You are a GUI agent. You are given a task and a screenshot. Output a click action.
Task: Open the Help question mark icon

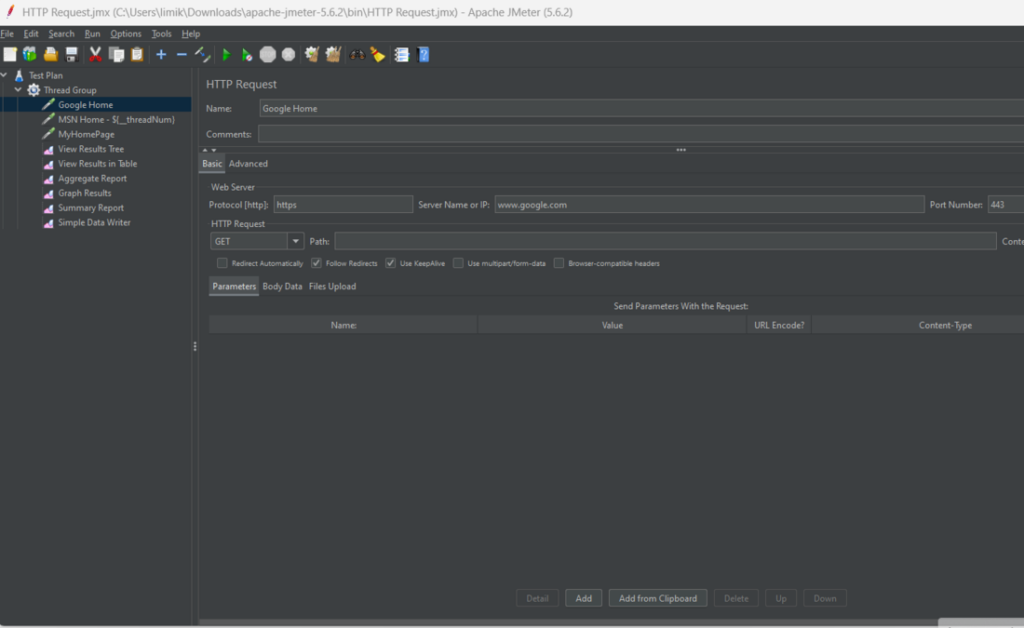click(x=423, y=55)
